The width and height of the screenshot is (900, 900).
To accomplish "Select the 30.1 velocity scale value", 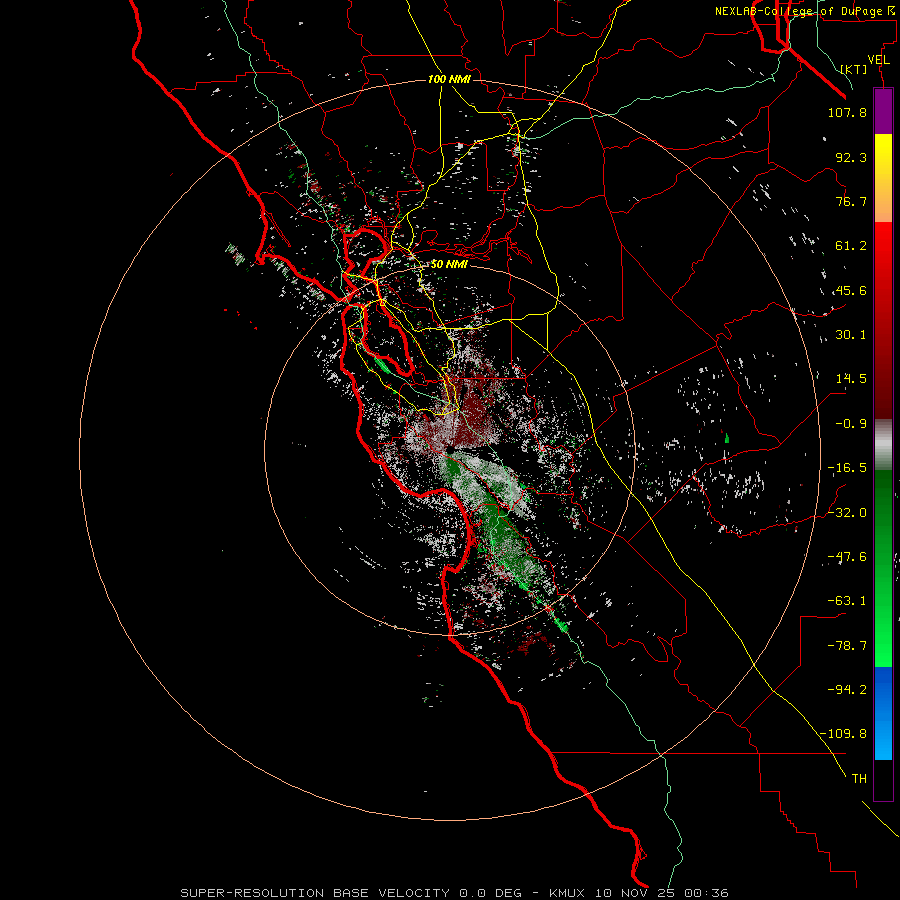I will pyautogui.click(x=851, y=335).
